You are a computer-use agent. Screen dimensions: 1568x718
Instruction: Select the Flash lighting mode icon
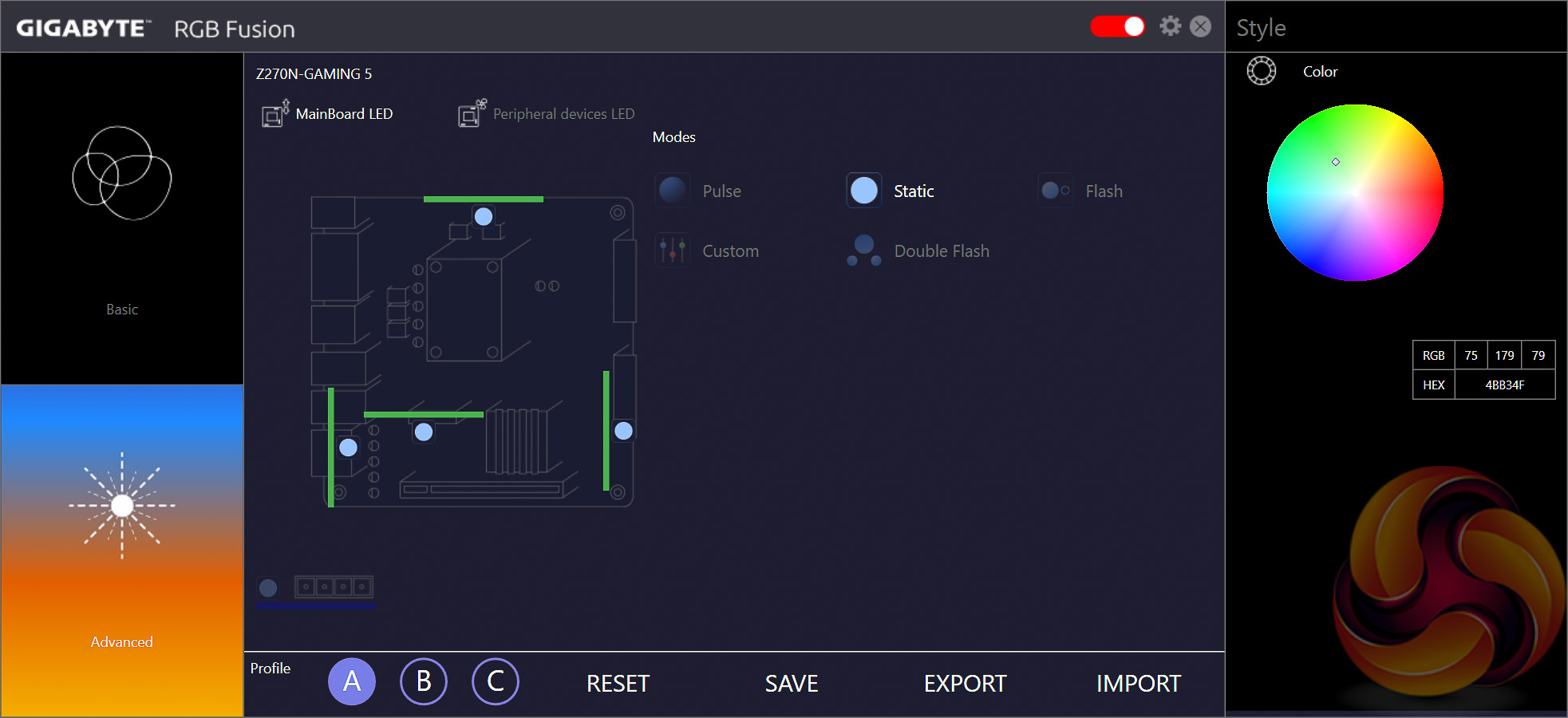point(1056,191)
